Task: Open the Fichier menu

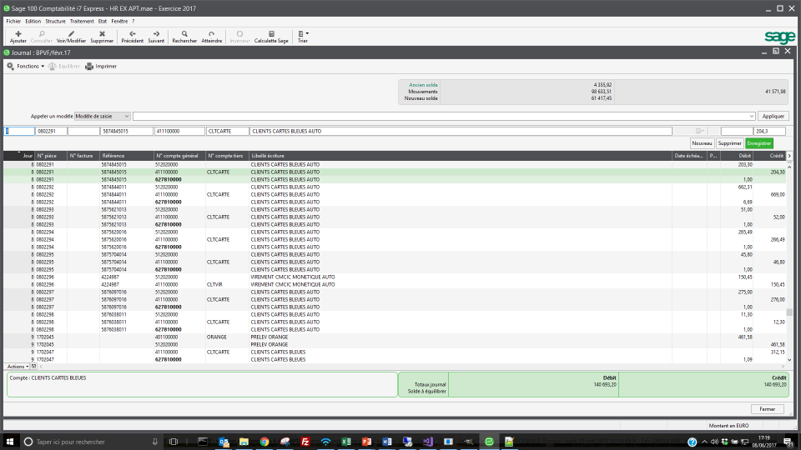Action: tap(13, 21)
